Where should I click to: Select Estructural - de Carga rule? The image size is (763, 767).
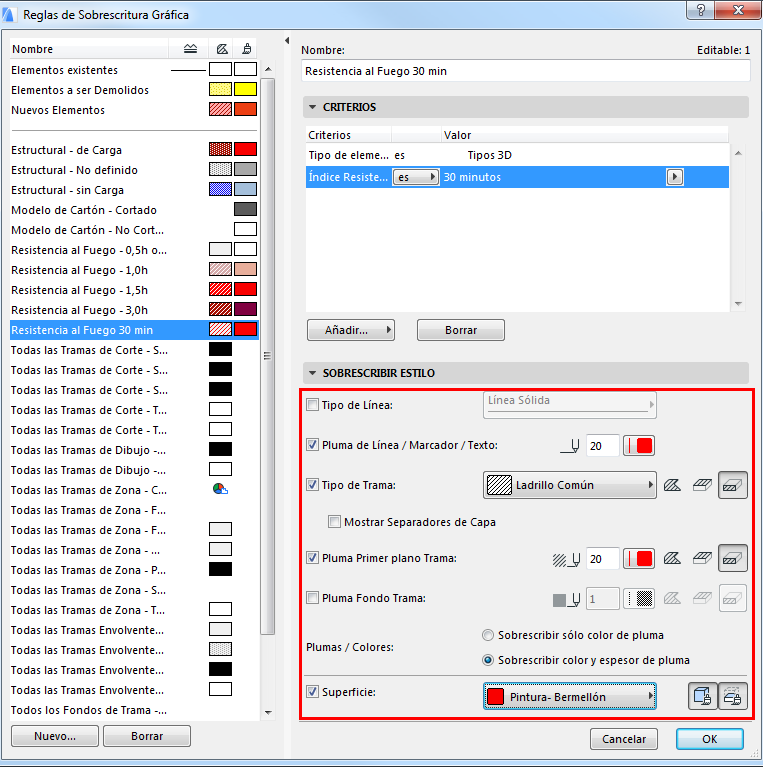(x=134, y=150)
